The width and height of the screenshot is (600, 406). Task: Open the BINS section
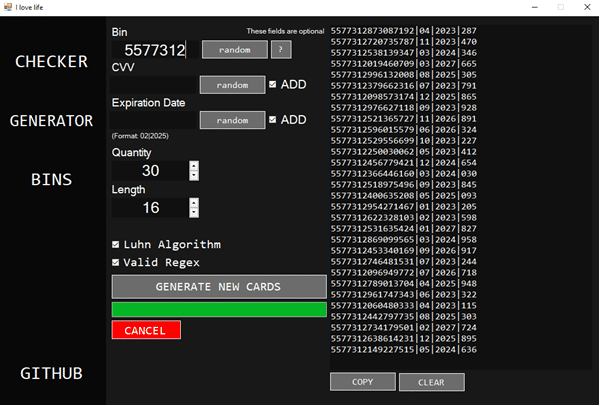[51, 179]
